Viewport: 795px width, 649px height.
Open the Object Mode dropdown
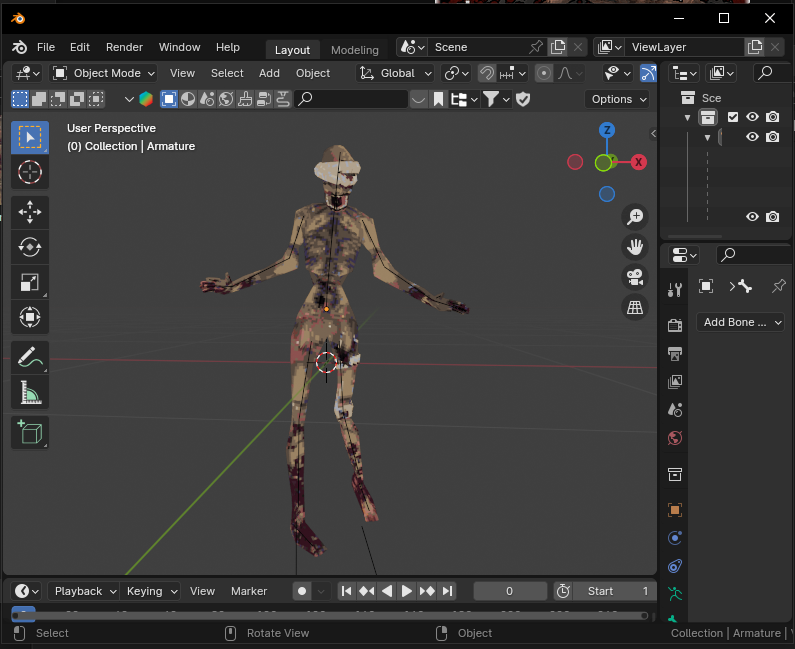[104, 73]
